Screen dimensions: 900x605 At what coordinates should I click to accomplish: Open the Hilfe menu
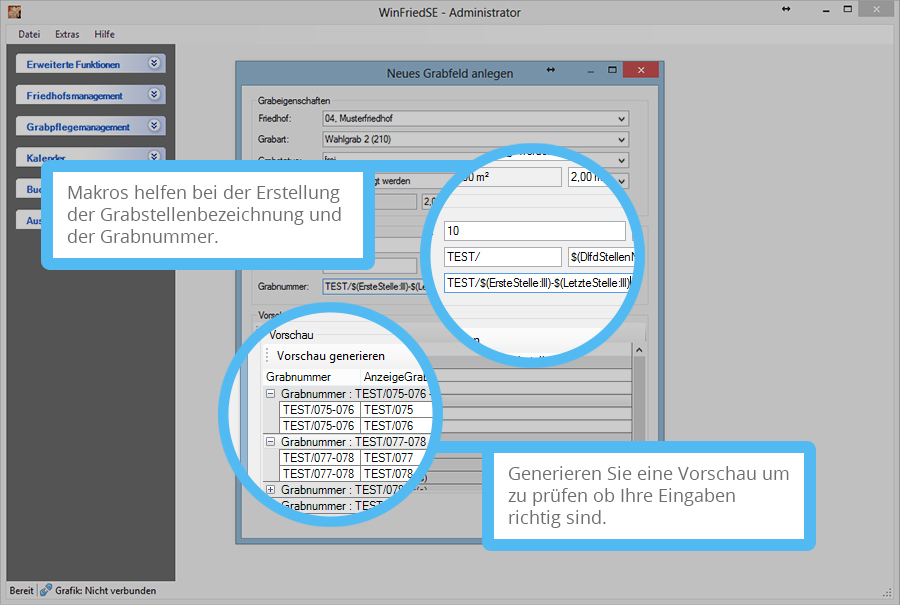[x=104, y=34]
